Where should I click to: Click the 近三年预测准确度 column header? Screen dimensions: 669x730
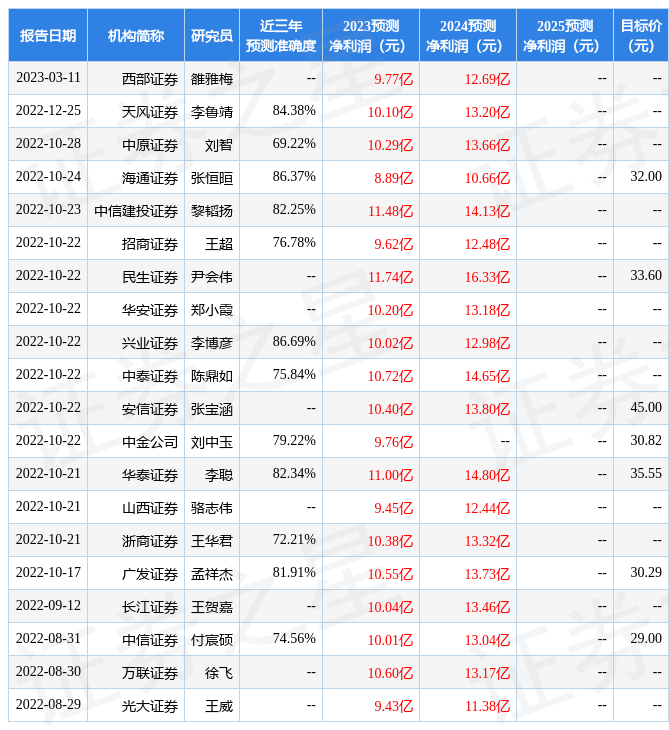click(x=281, y=36)
